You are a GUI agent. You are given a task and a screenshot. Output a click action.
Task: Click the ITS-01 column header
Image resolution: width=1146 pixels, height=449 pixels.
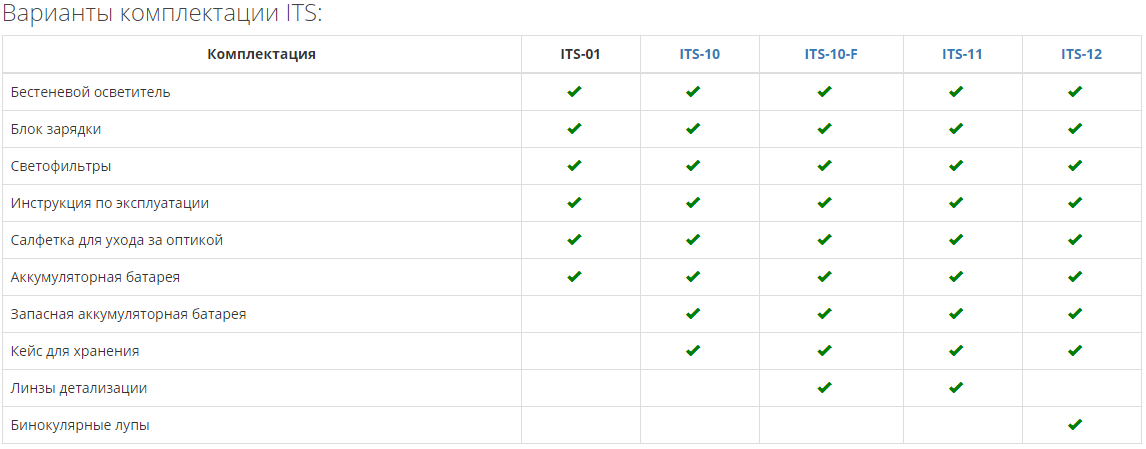(x=580, y=54)
